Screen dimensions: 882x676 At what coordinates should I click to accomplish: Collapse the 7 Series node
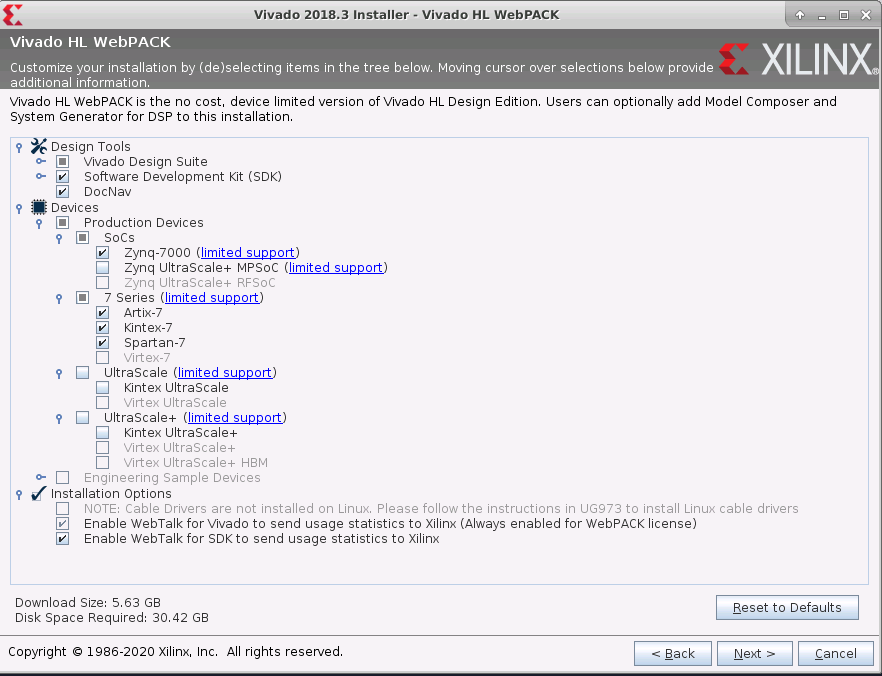coord(59,299)
